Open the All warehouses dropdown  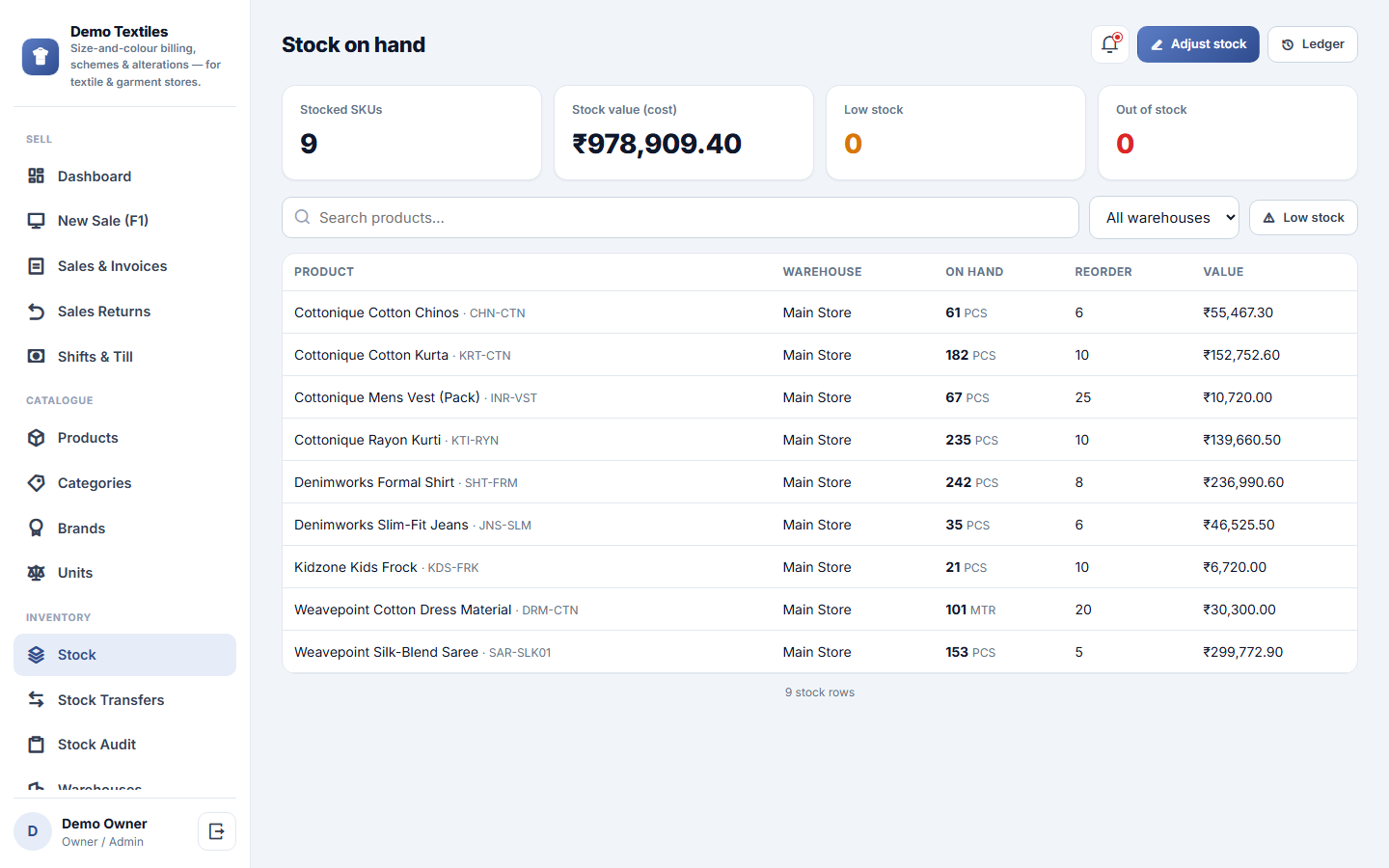tap(1164, 218)
